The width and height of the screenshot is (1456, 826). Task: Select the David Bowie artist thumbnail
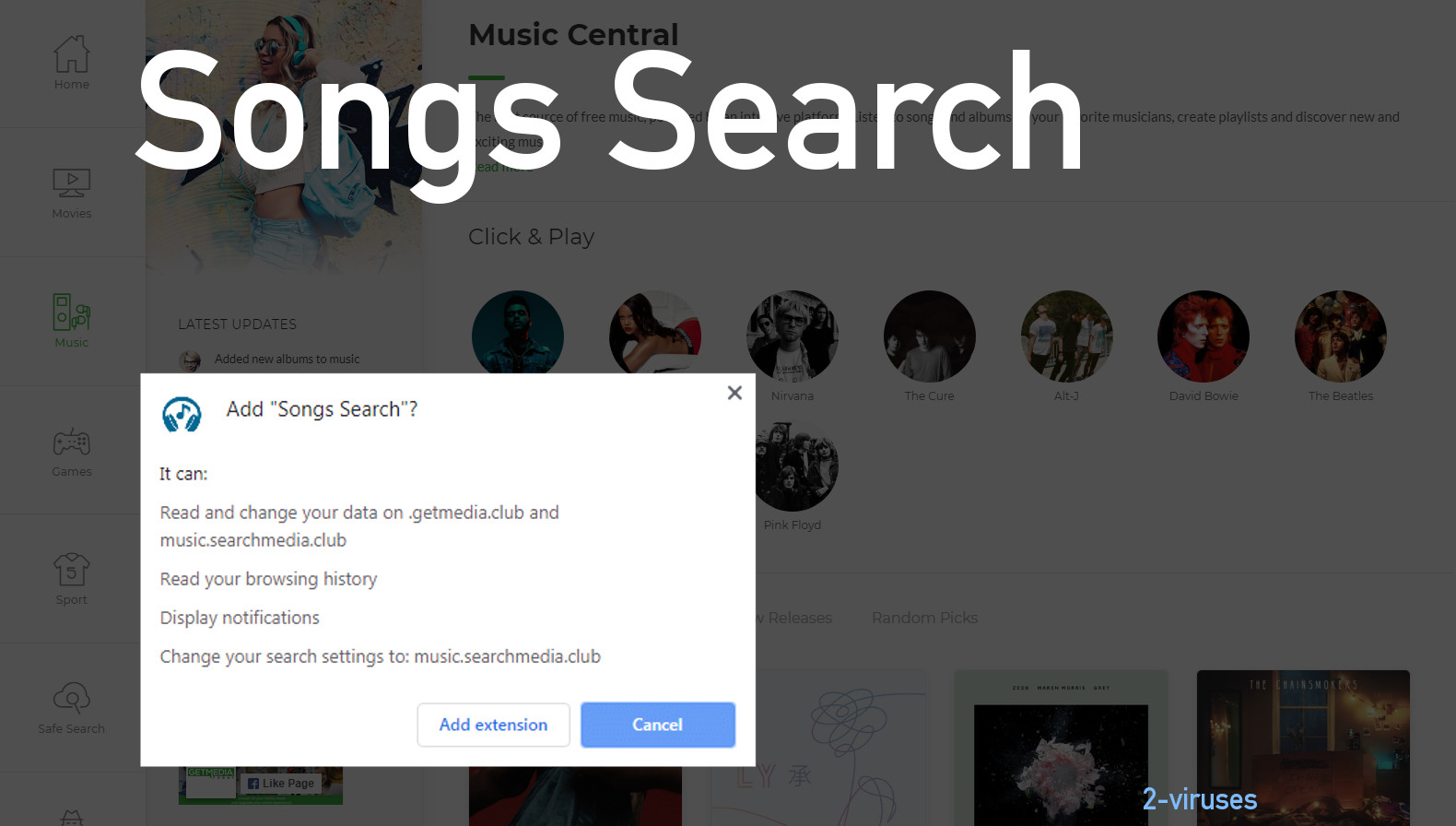(x=1203, y=336)
